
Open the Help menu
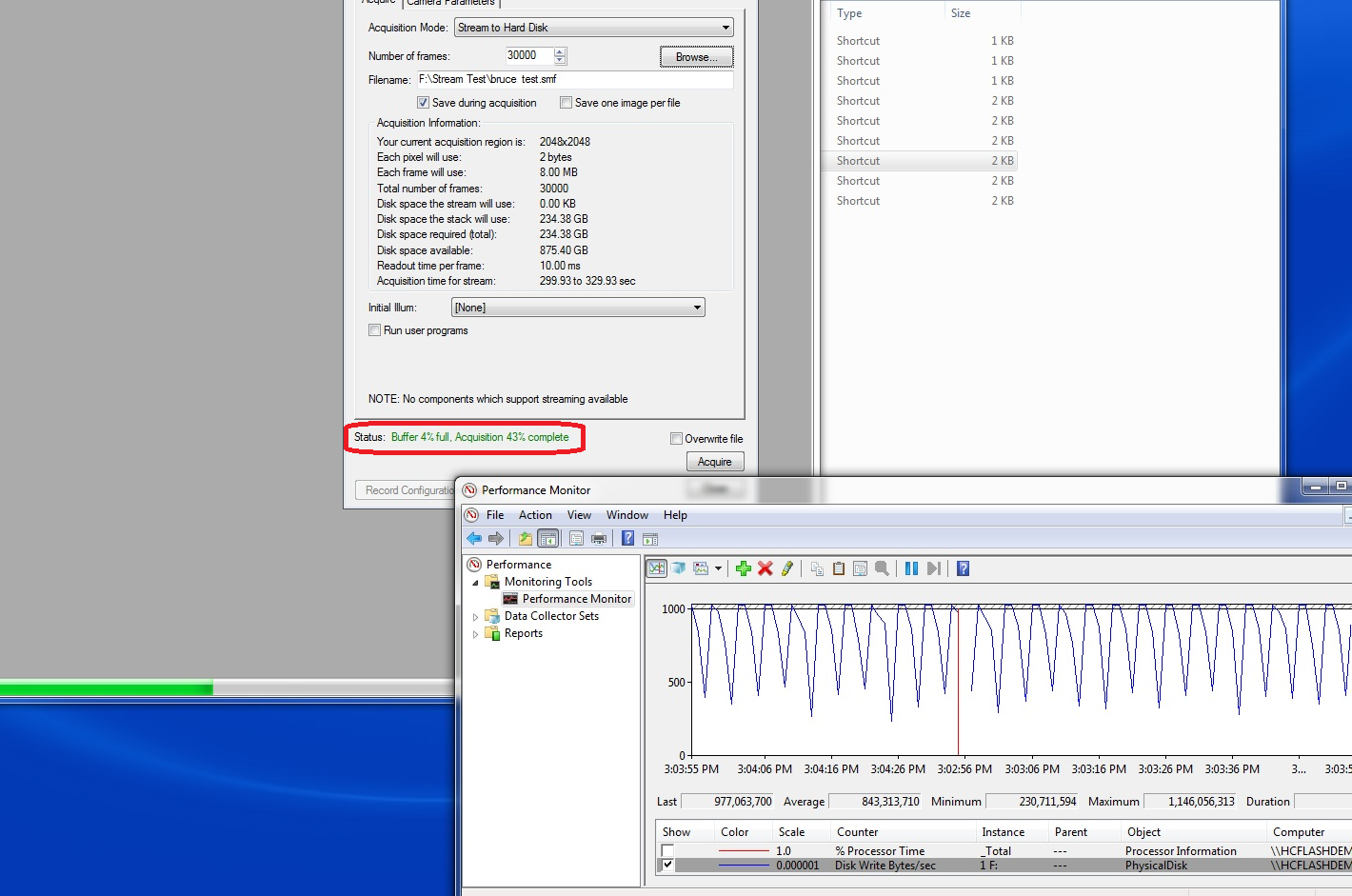pyautogui.click(x=675, y=515)
